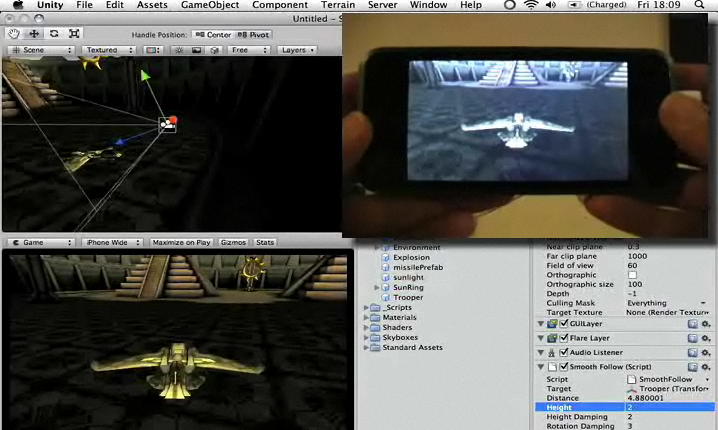
Task: Select the Hand (view pan) tool
Action: coord(14,33)
